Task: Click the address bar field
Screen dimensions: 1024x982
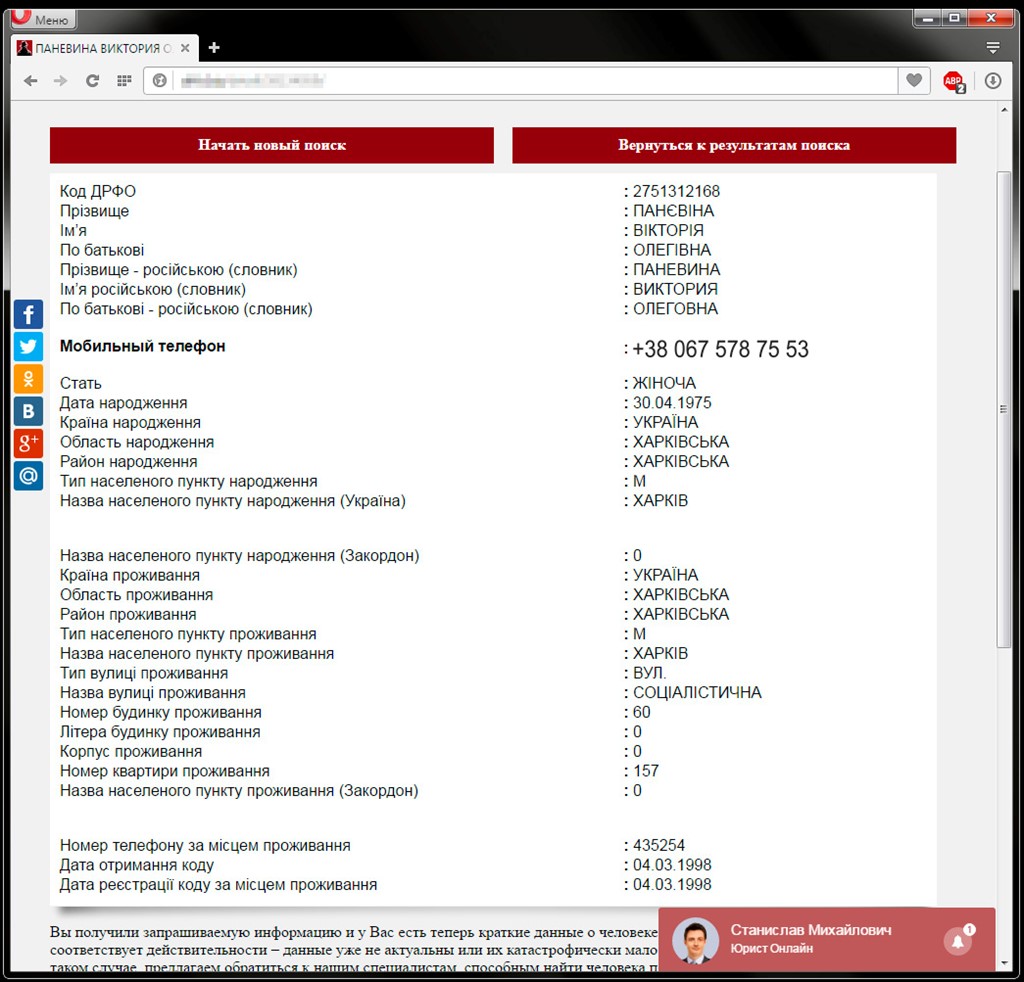Action: pyautogui.click(x=530, y=81)
